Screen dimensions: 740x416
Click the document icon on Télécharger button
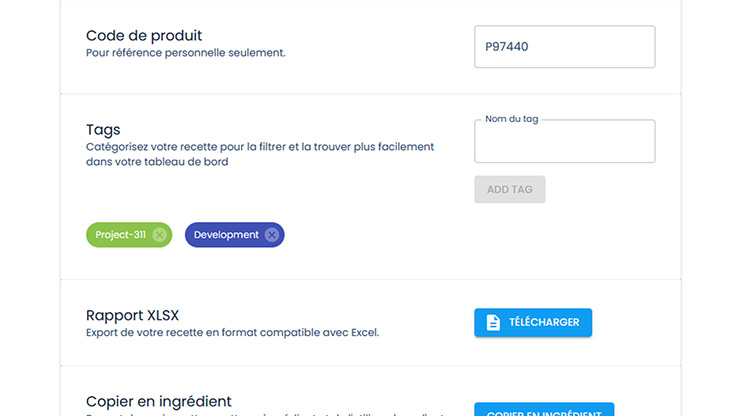(493, 323)
